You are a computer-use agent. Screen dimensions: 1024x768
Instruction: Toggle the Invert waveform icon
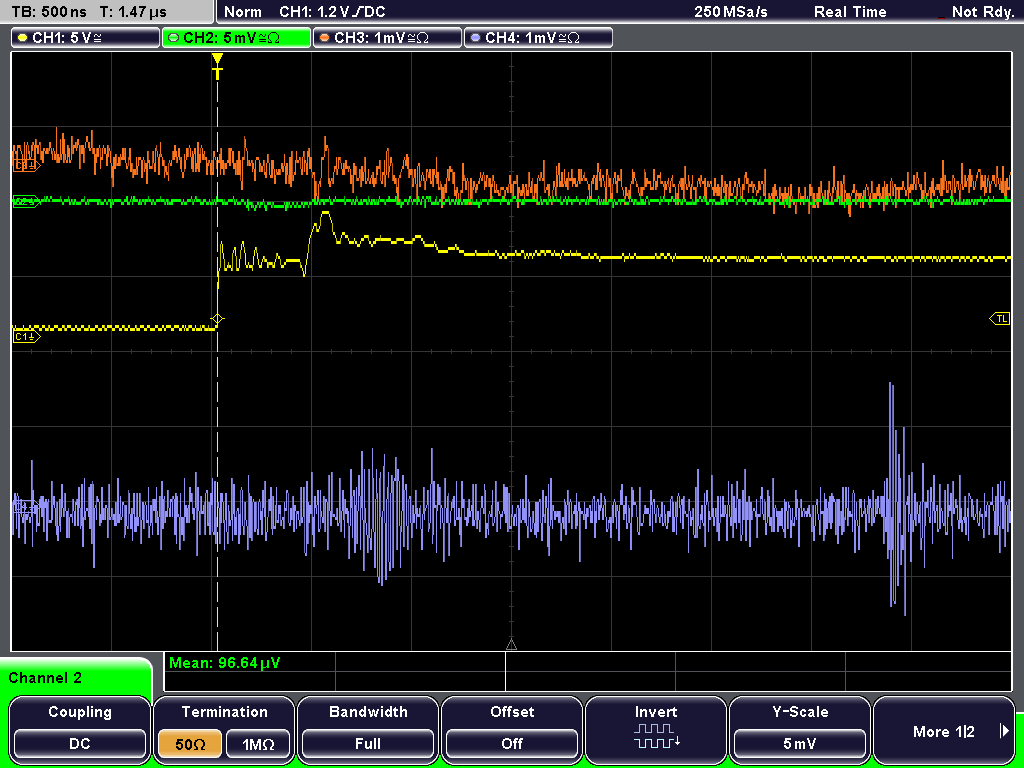[x=656, y=736]
